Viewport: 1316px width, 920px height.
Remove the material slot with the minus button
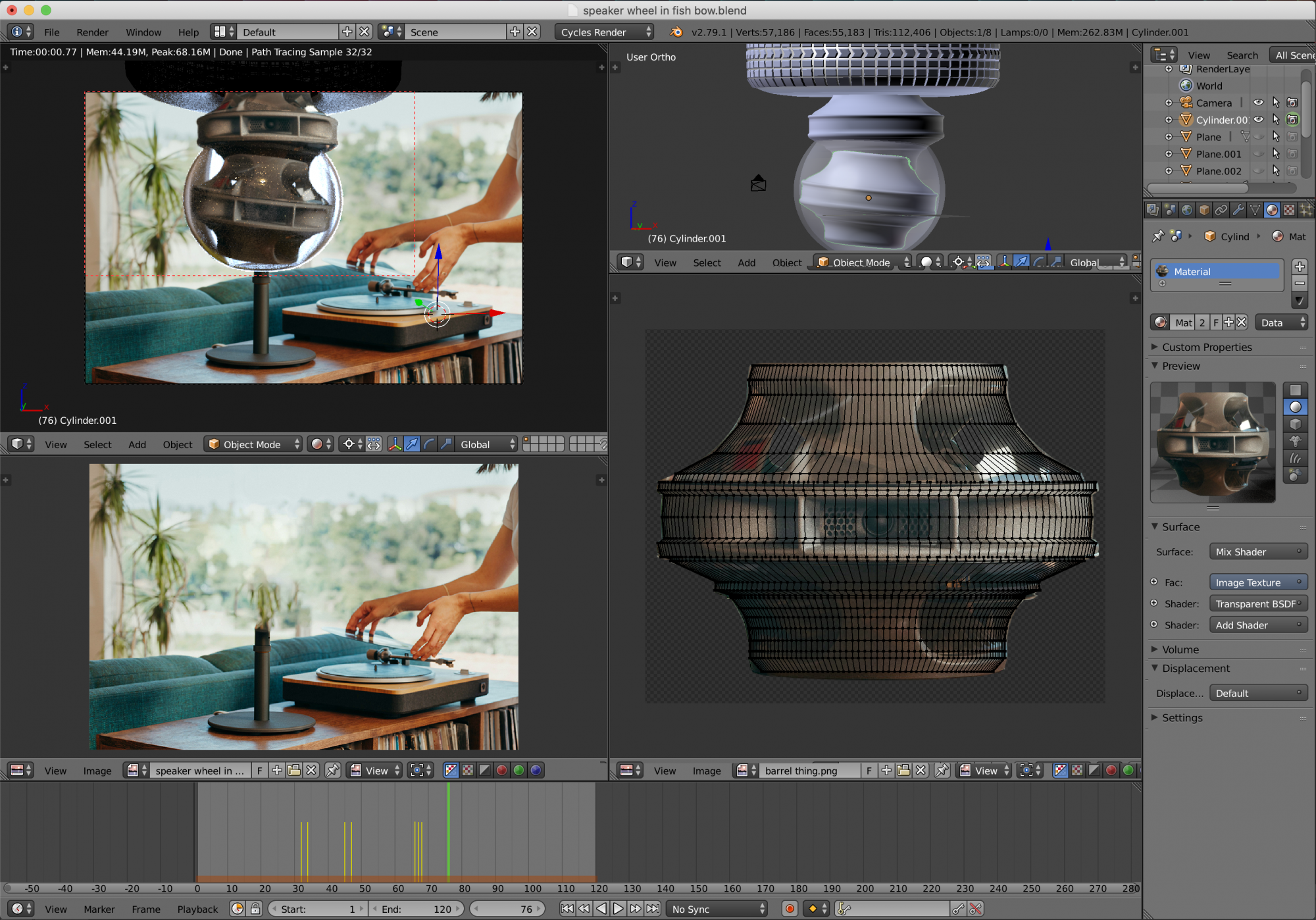[1300, 284]
